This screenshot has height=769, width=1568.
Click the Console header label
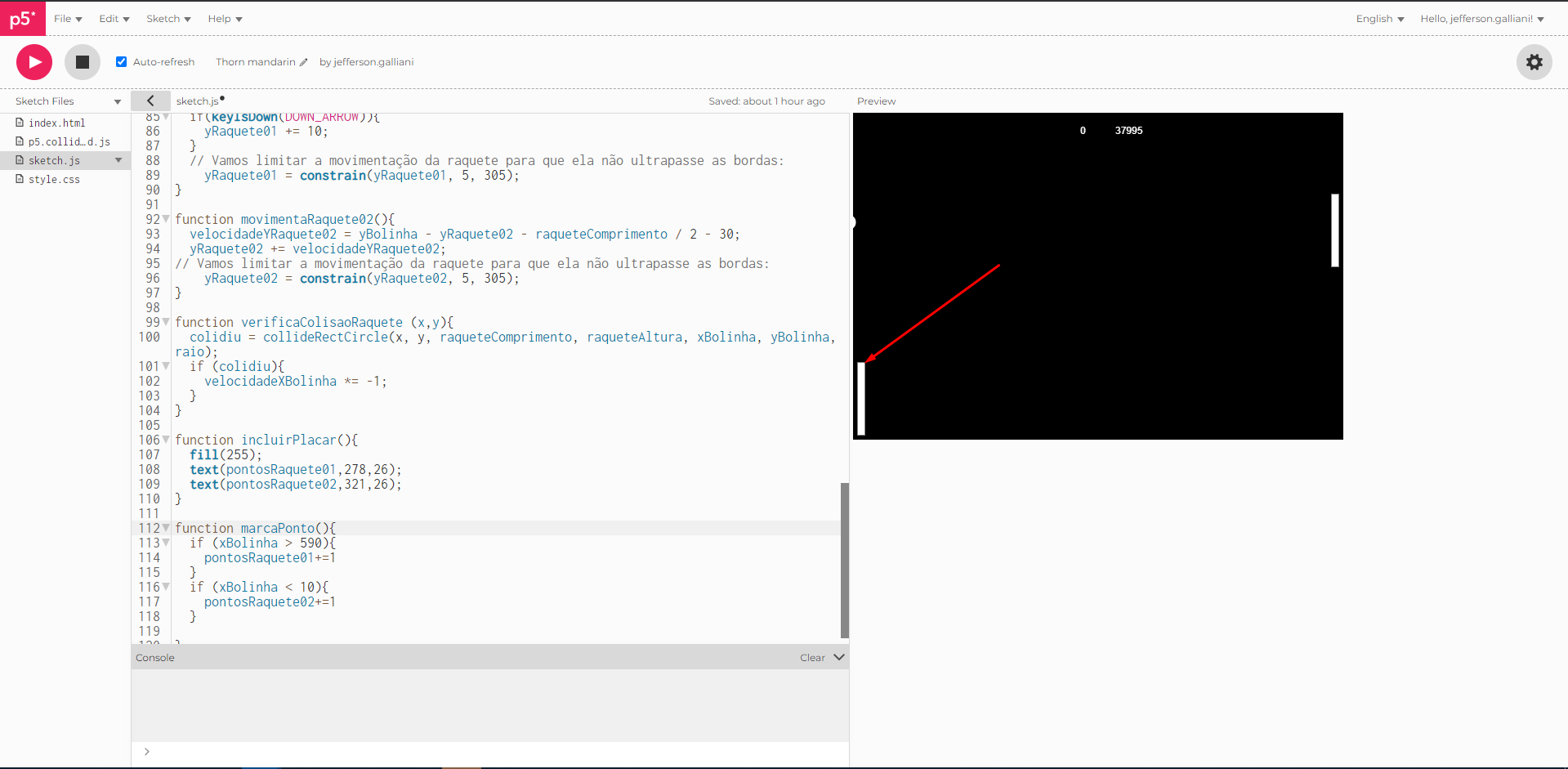155,658
